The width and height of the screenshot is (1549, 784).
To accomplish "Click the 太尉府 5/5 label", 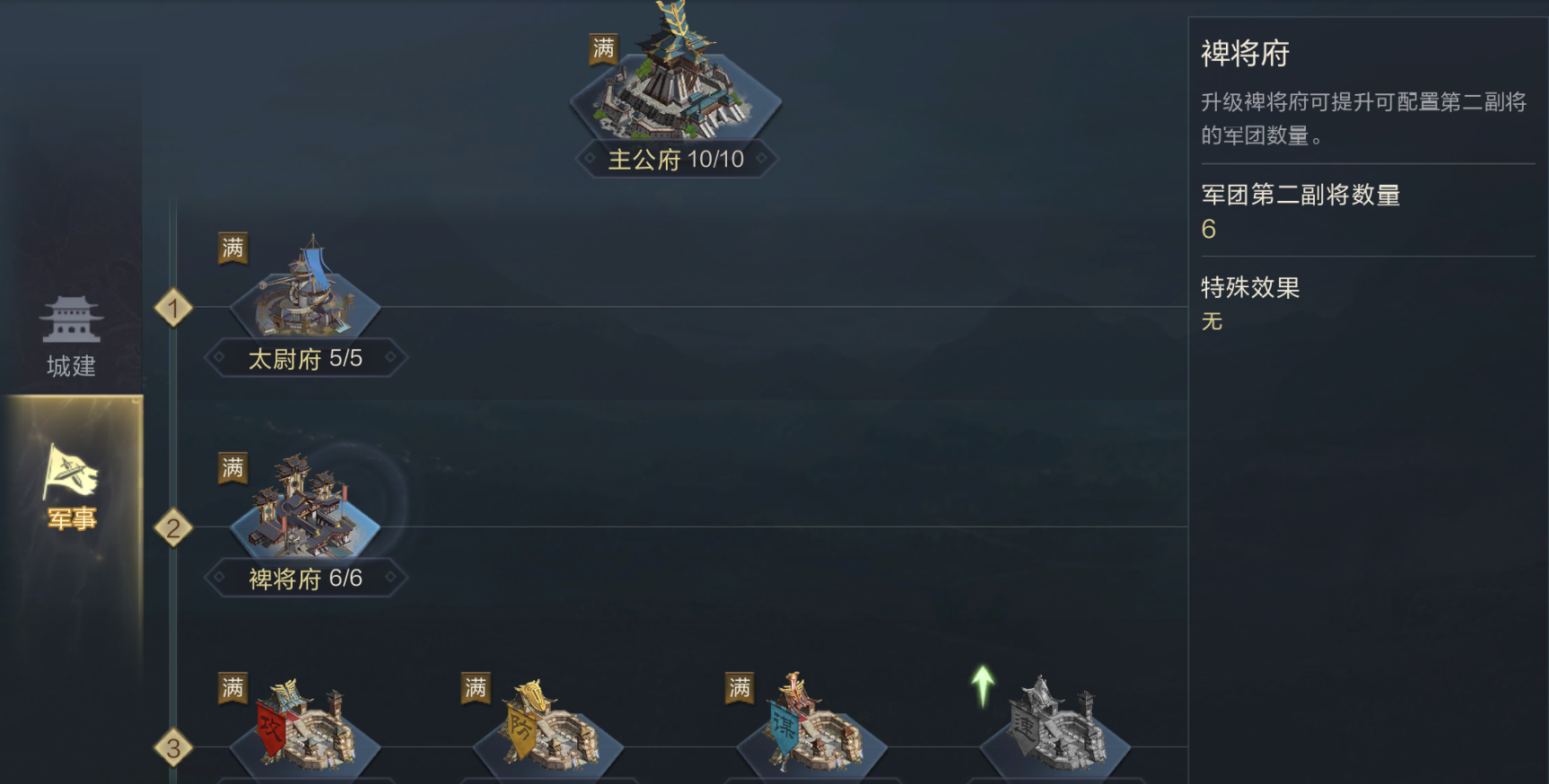I will click(305, 359).
